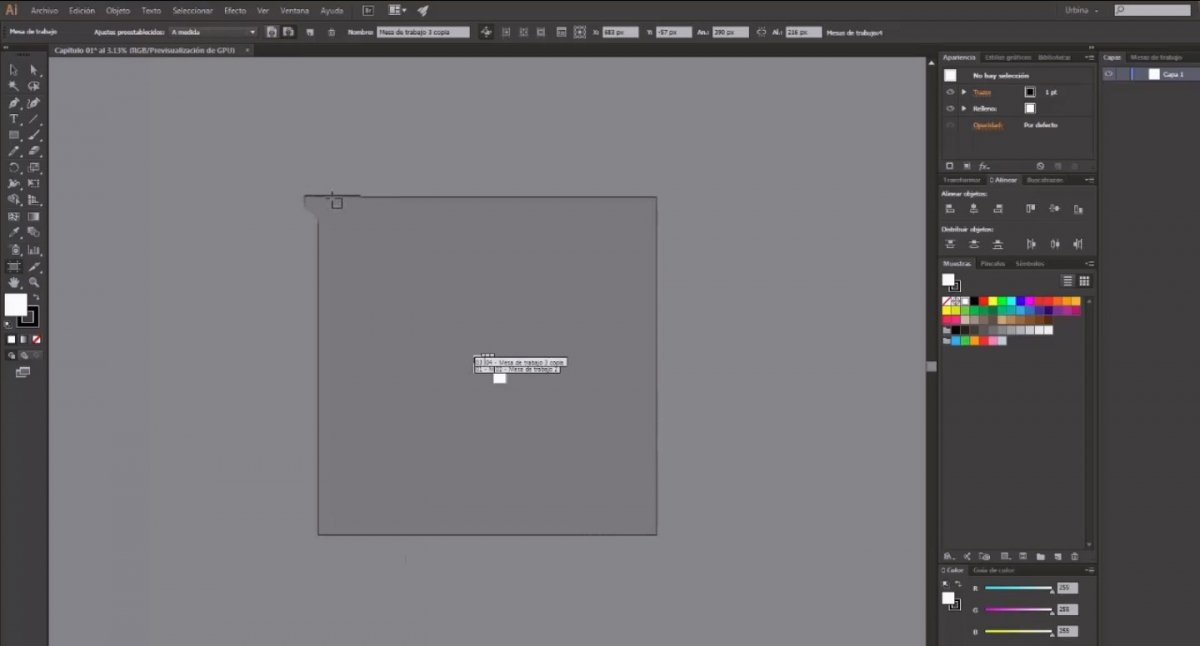Viewport: 1200px width, 646px height.
Task: Select the Zoom tool magnifier
Action: click(x=34, y=283)
